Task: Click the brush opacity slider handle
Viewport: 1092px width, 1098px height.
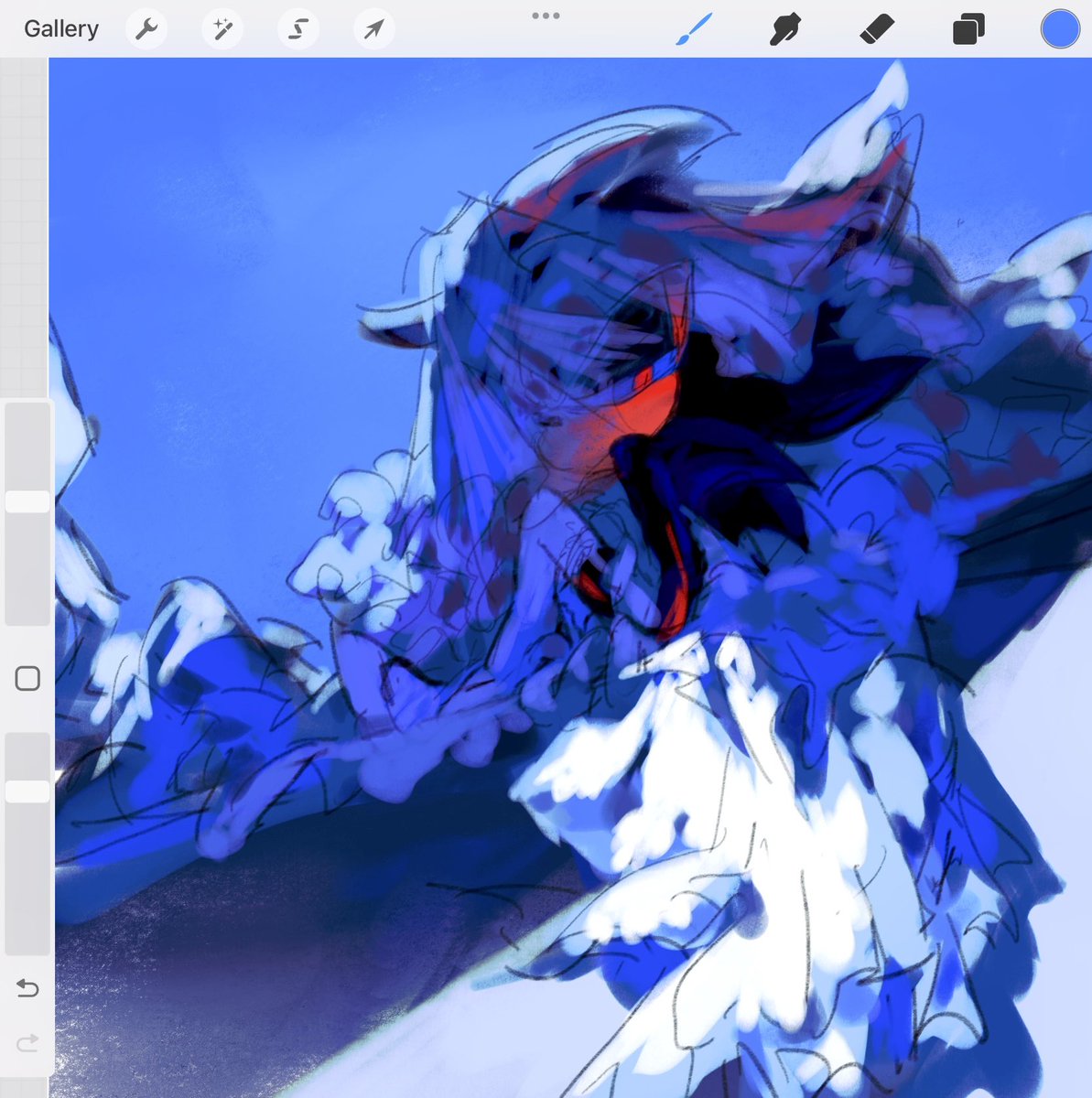Action: coord(27,791)
